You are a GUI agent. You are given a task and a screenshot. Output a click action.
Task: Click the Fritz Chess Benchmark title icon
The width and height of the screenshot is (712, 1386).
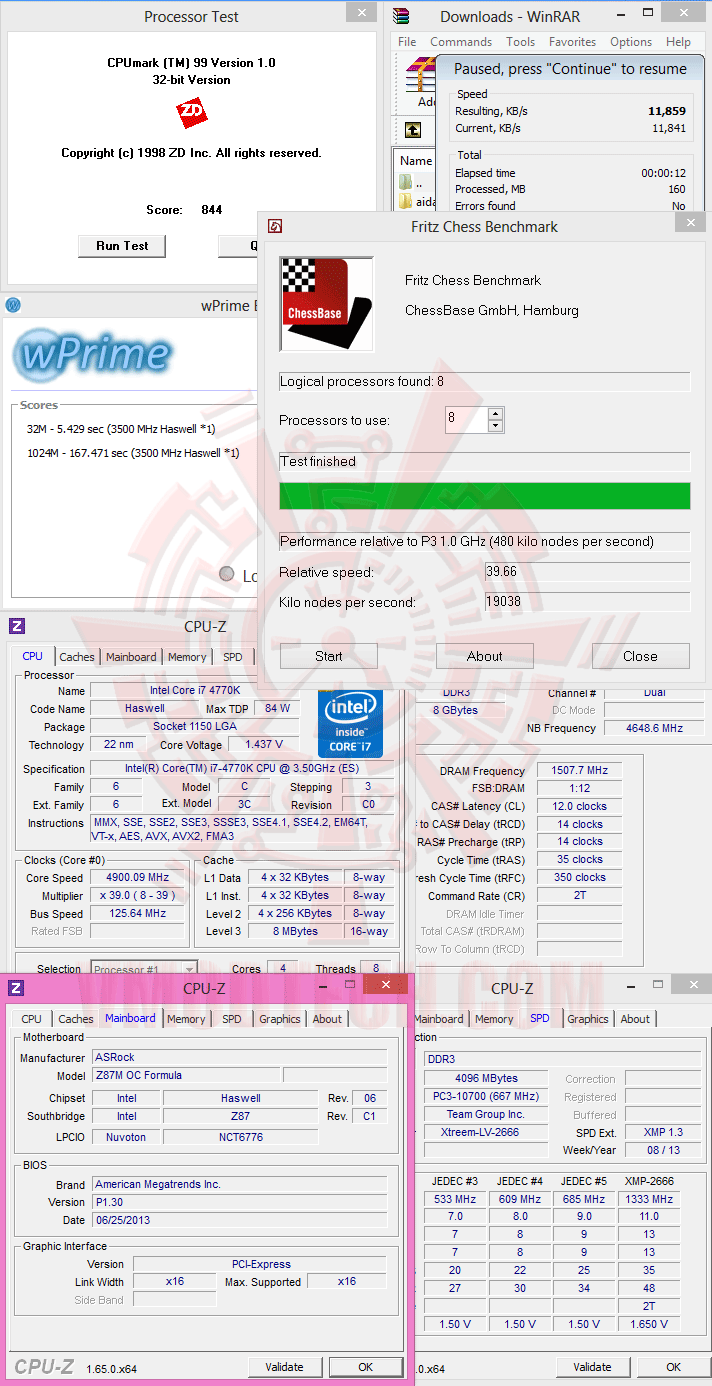(275, 227)
